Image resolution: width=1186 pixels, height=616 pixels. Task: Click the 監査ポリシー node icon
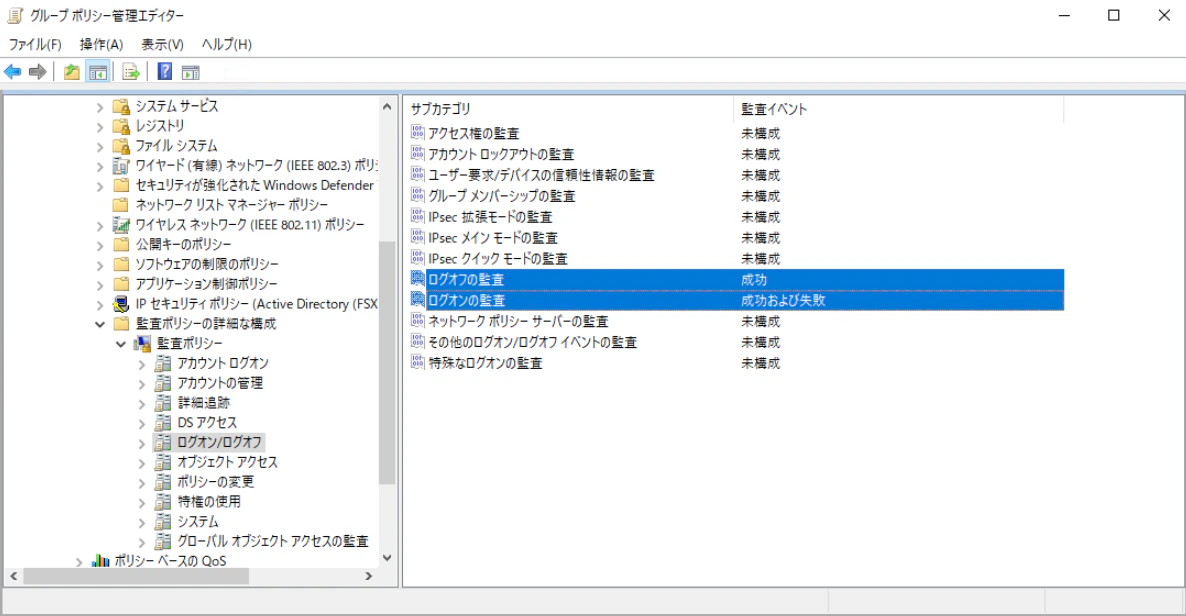pos(142,344)
